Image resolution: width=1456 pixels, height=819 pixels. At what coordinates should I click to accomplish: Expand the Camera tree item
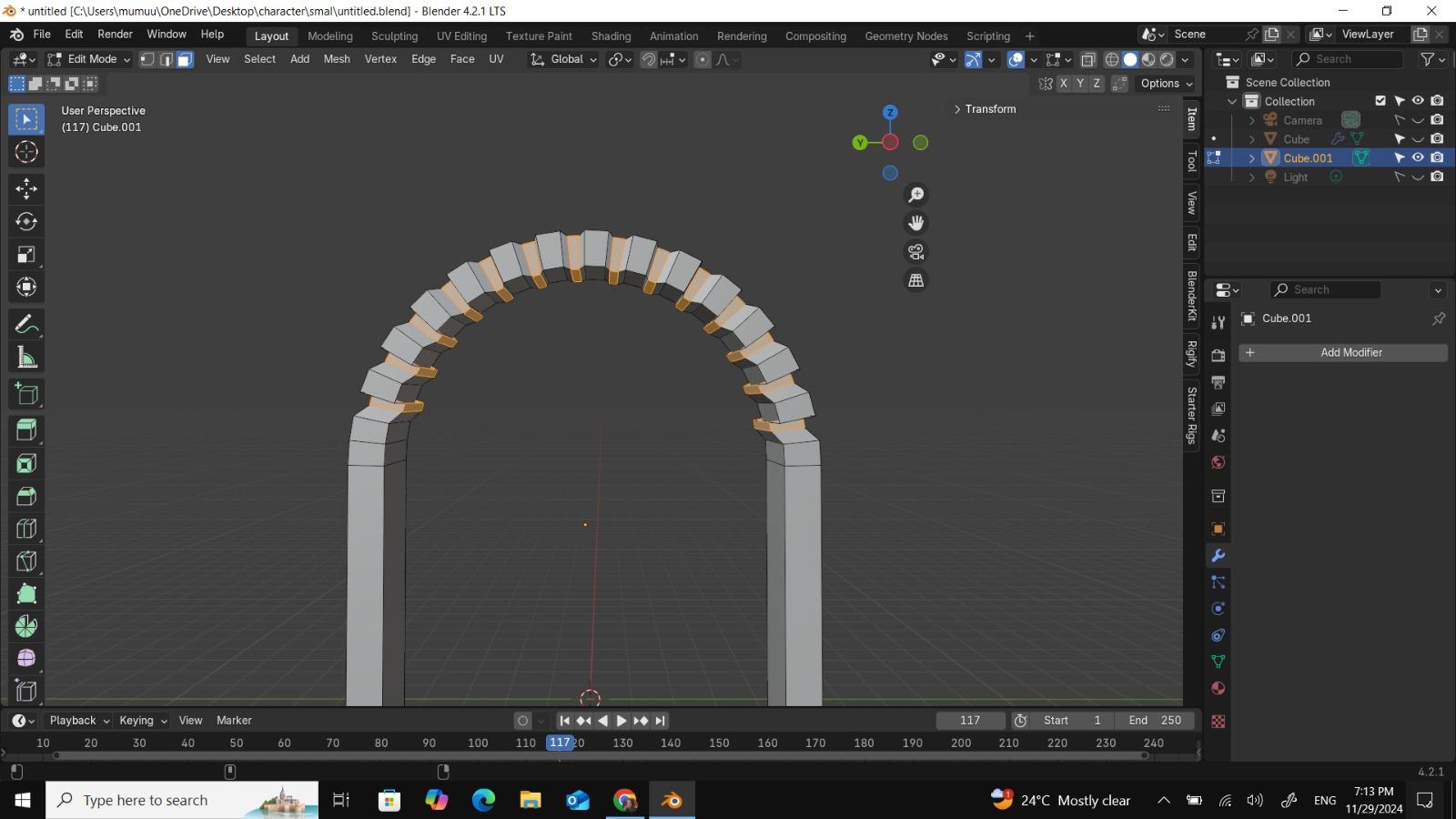(x=1252, y=120)
